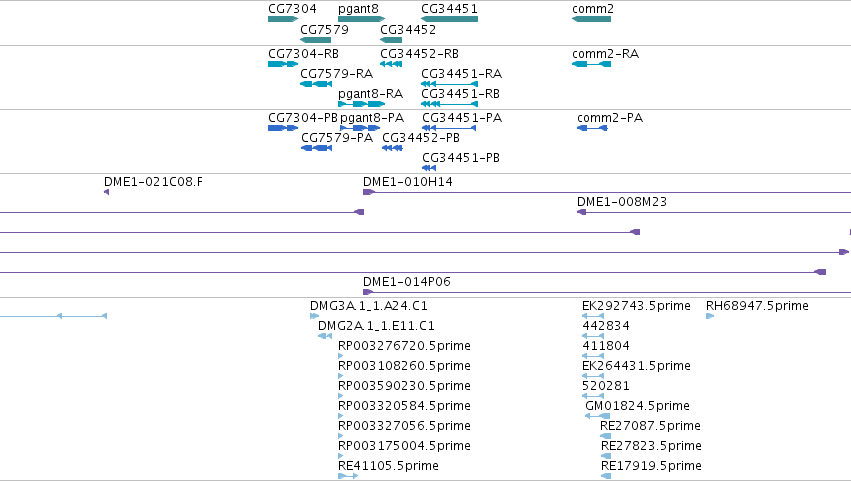Click the EK264431.5prime EST
The height and width of the screenshot is (481, 851).
[593, 376]
